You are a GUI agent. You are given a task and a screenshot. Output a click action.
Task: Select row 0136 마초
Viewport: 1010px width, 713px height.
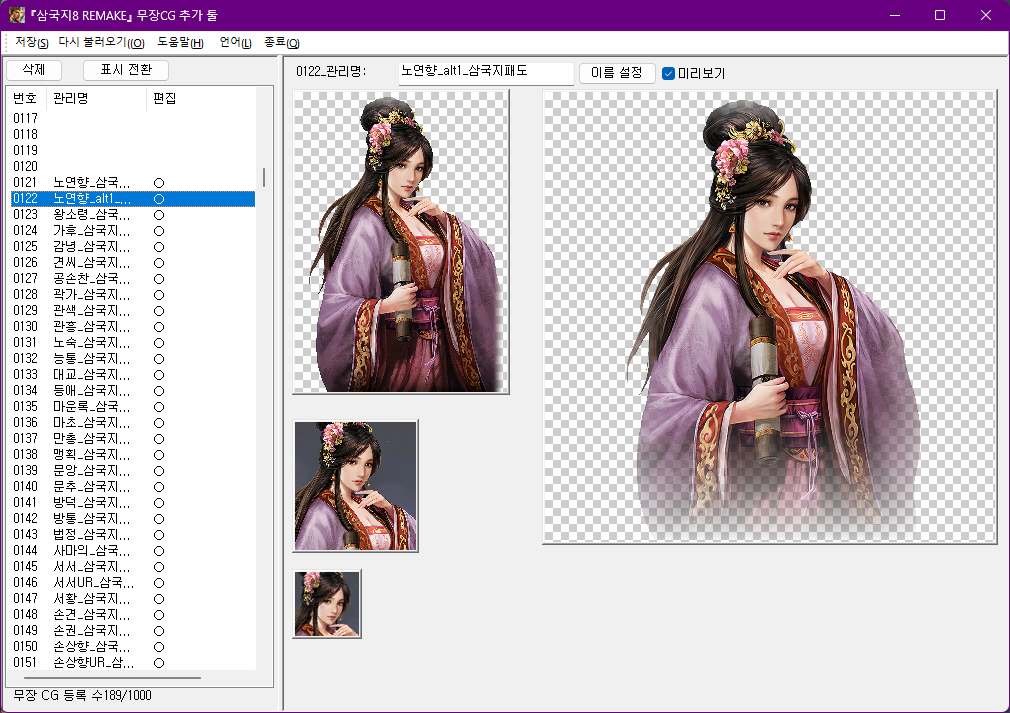pos(133,423)
